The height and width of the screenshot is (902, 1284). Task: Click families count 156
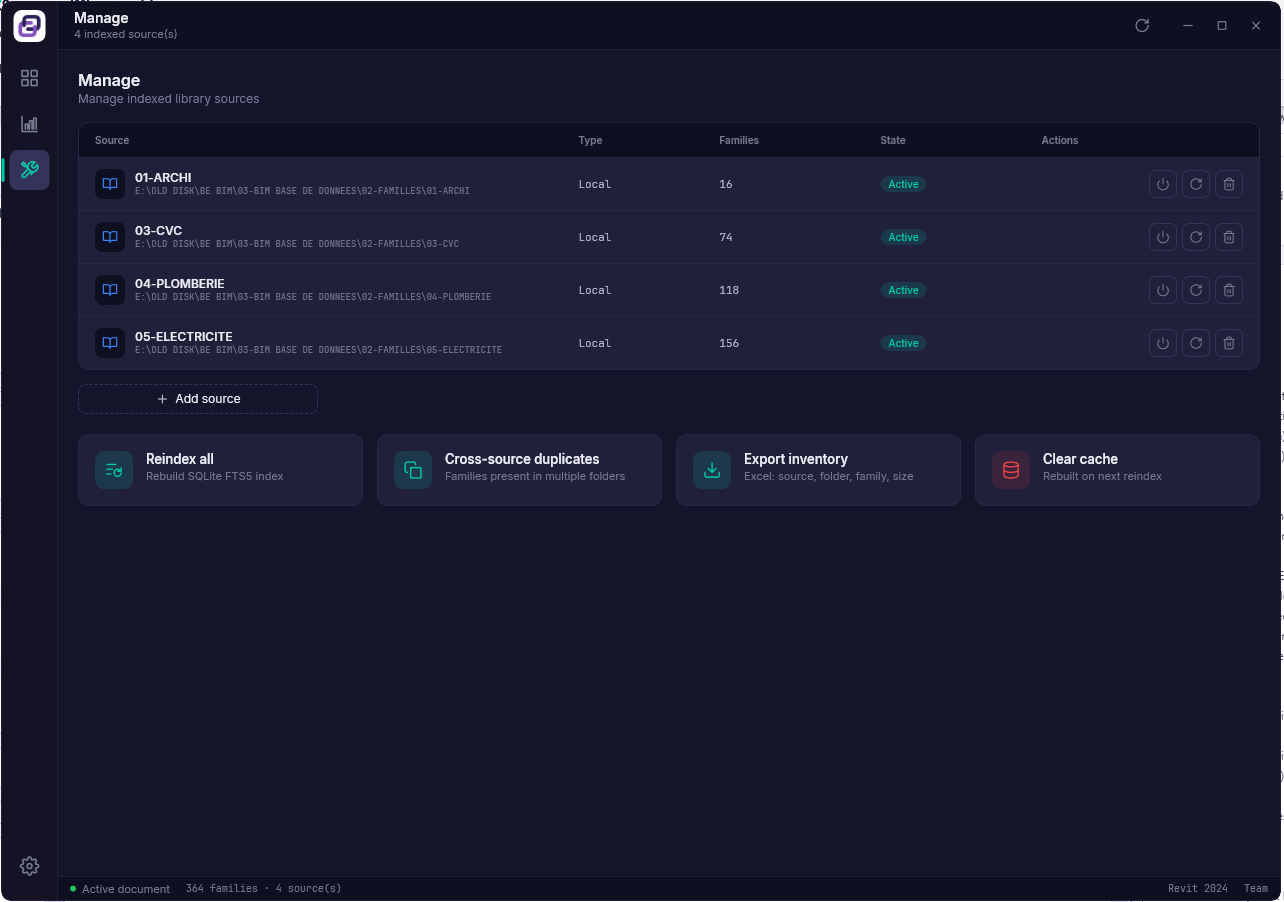click(729, 343)
